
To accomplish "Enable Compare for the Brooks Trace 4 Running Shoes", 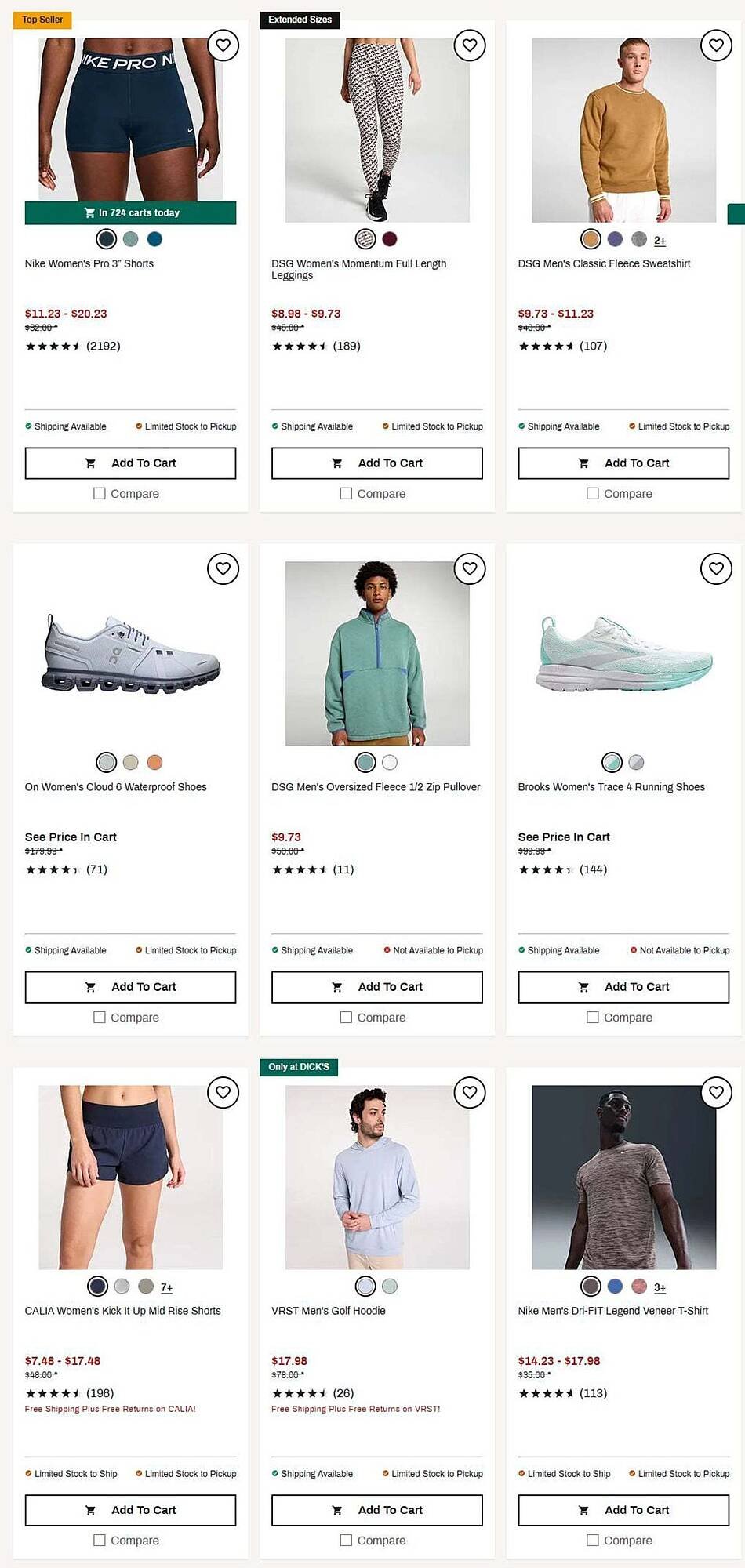I will click(x=593, y=1017).
